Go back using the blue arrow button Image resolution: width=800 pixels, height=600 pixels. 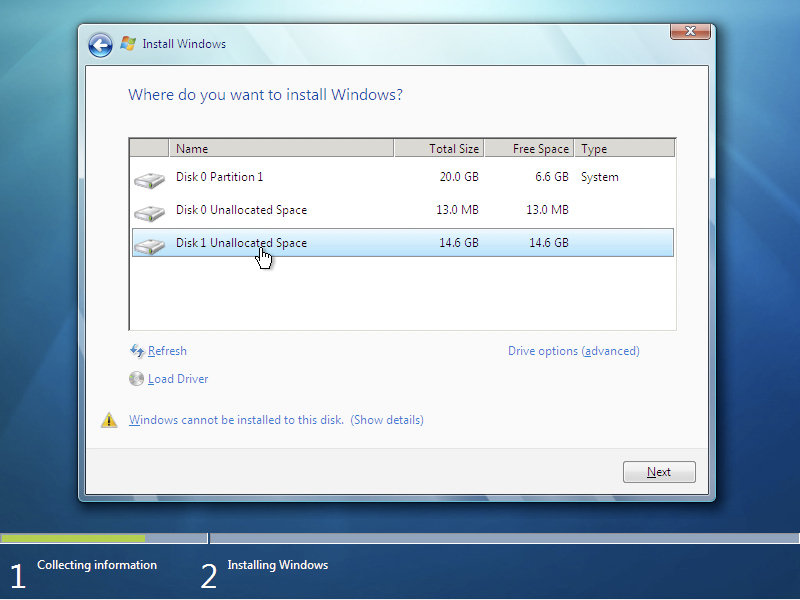[x=100, y=45]
